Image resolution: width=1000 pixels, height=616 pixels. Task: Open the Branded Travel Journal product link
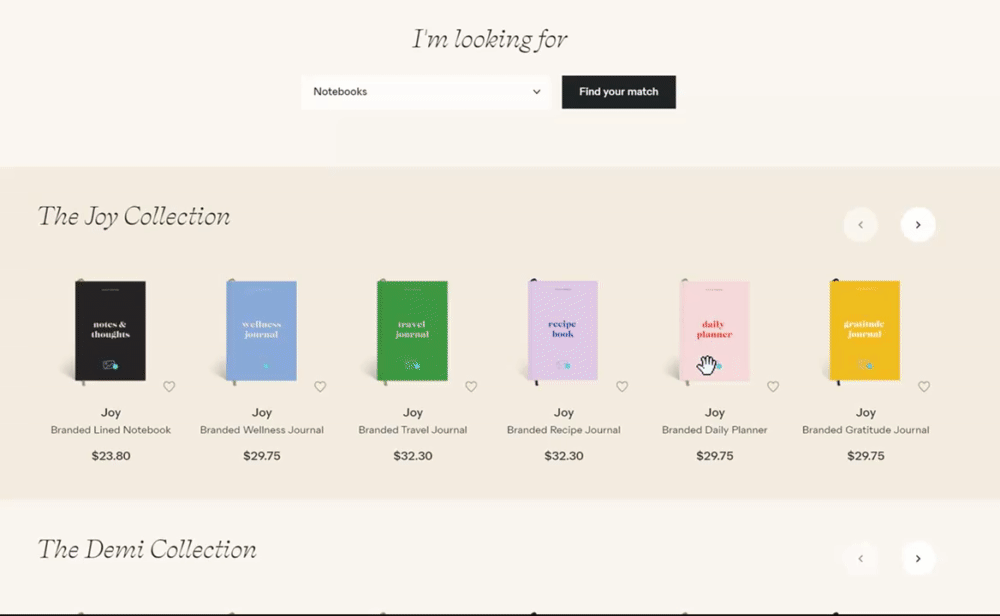click(x=413, y=430)
